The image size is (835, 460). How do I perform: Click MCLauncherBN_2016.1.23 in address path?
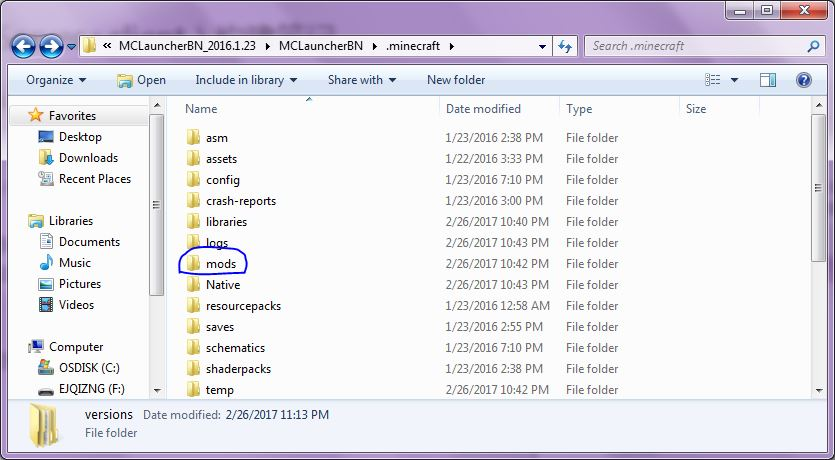coord(187,46)
